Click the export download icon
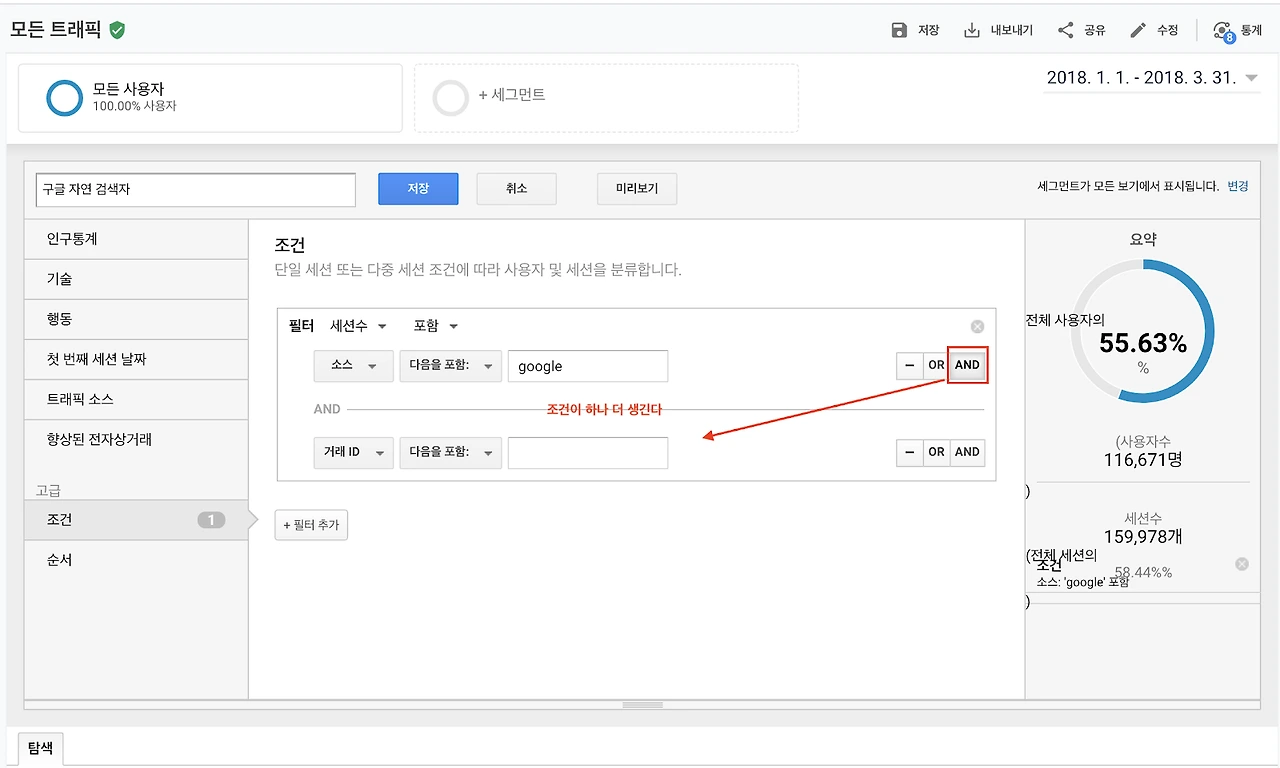Viewport: 1280px width, 768px height. [971, 30]
